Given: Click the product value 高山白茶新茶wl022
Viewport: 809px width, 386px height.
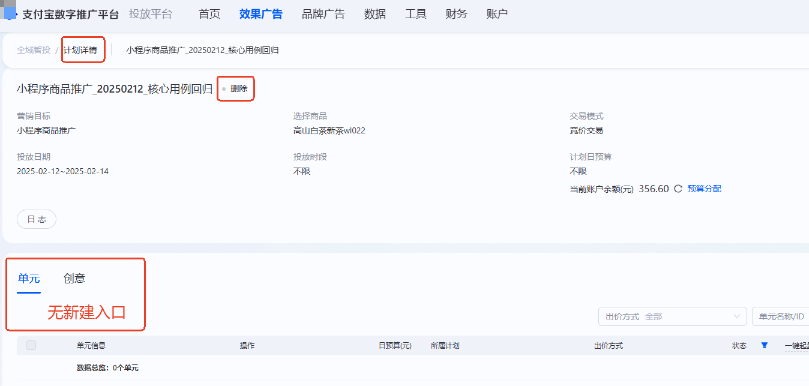Looking at the screenshot, I should (329, 131).
